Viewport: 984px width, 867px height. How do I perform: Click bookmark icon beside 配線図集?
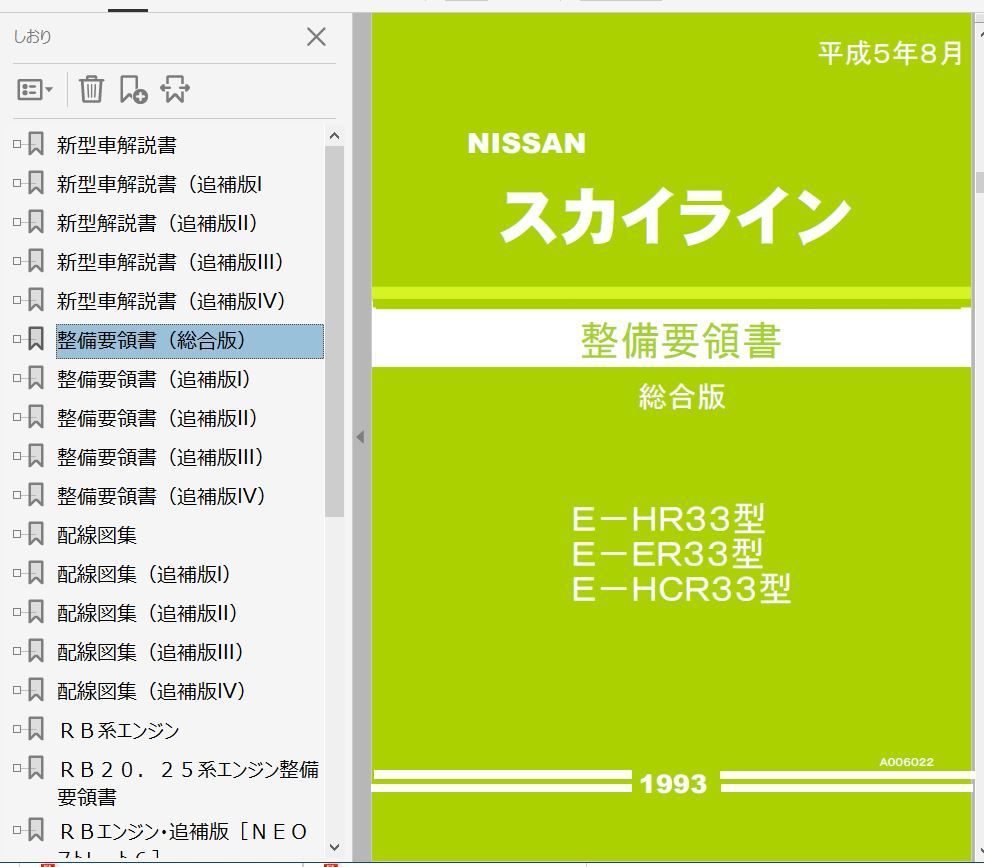(x=36, y=533)
